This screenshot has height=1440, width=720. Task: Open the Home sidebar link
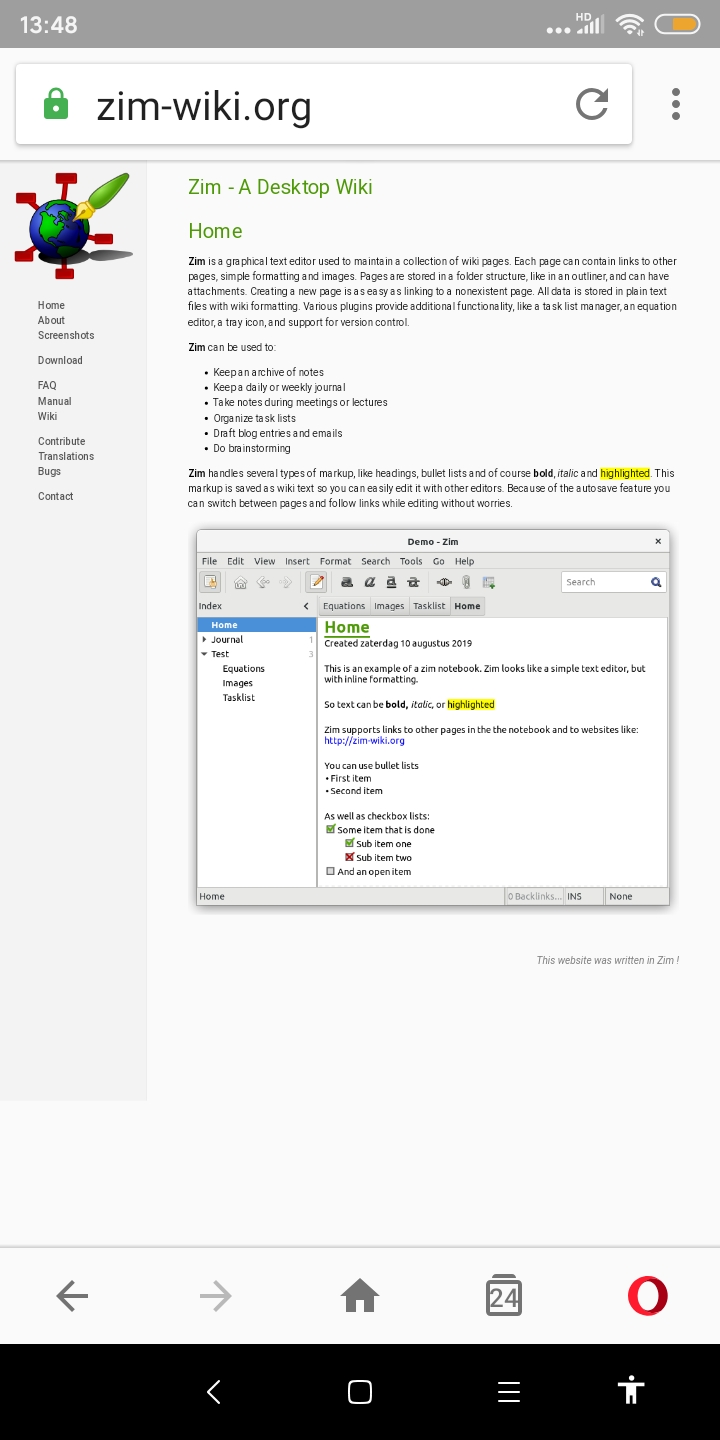pos(51,305)
